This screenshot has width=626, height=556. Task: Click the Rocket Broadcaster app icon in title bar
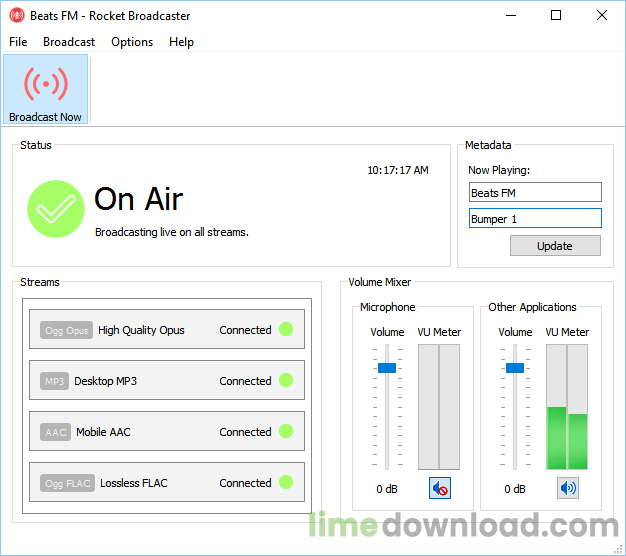17,16
